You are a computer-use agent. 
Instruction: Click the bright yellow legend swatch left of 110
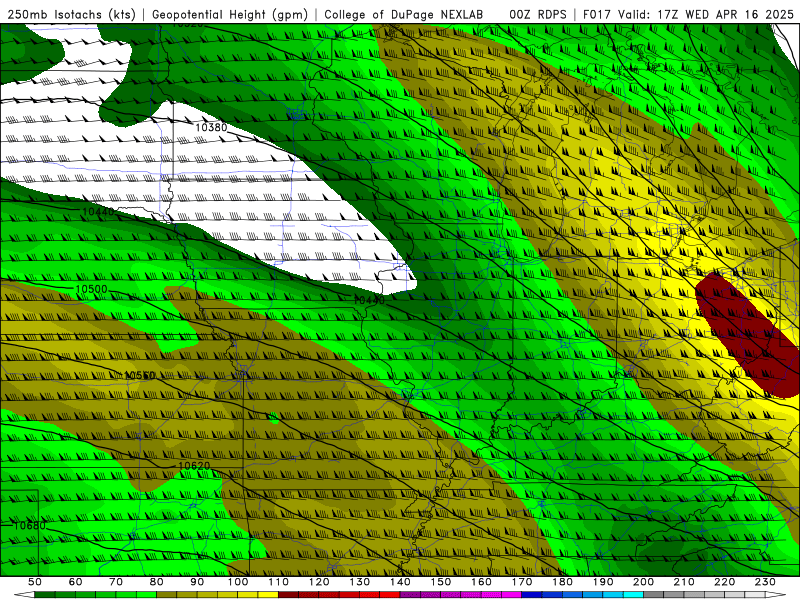coord(268,595)
